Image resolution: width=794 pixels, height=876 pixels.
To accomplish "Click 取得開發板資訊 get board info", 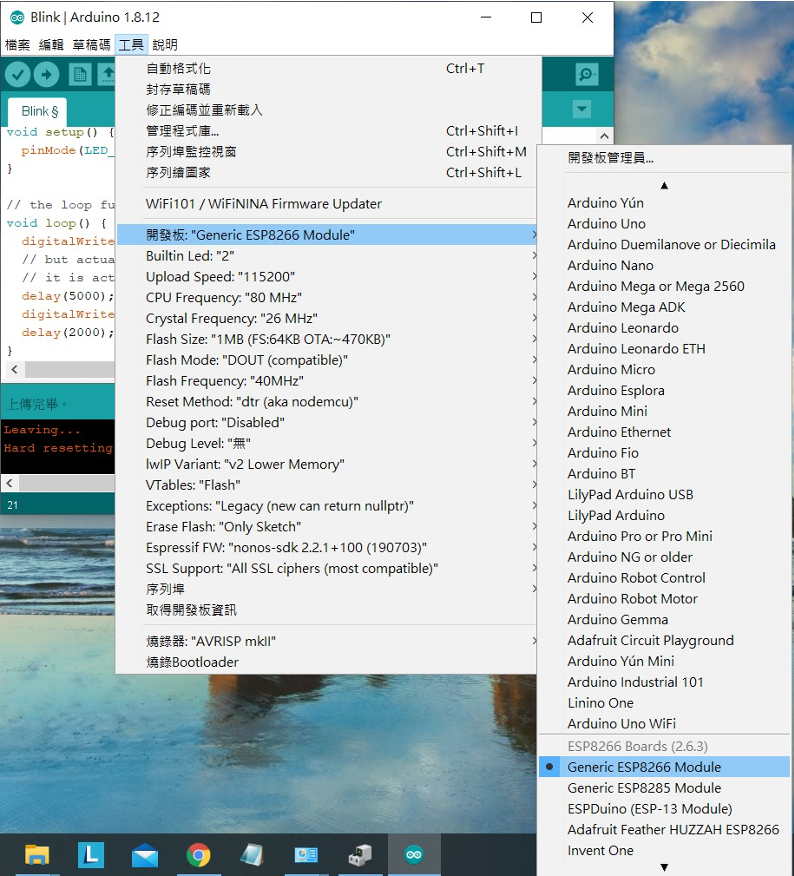I will click(x=327, y=610).
